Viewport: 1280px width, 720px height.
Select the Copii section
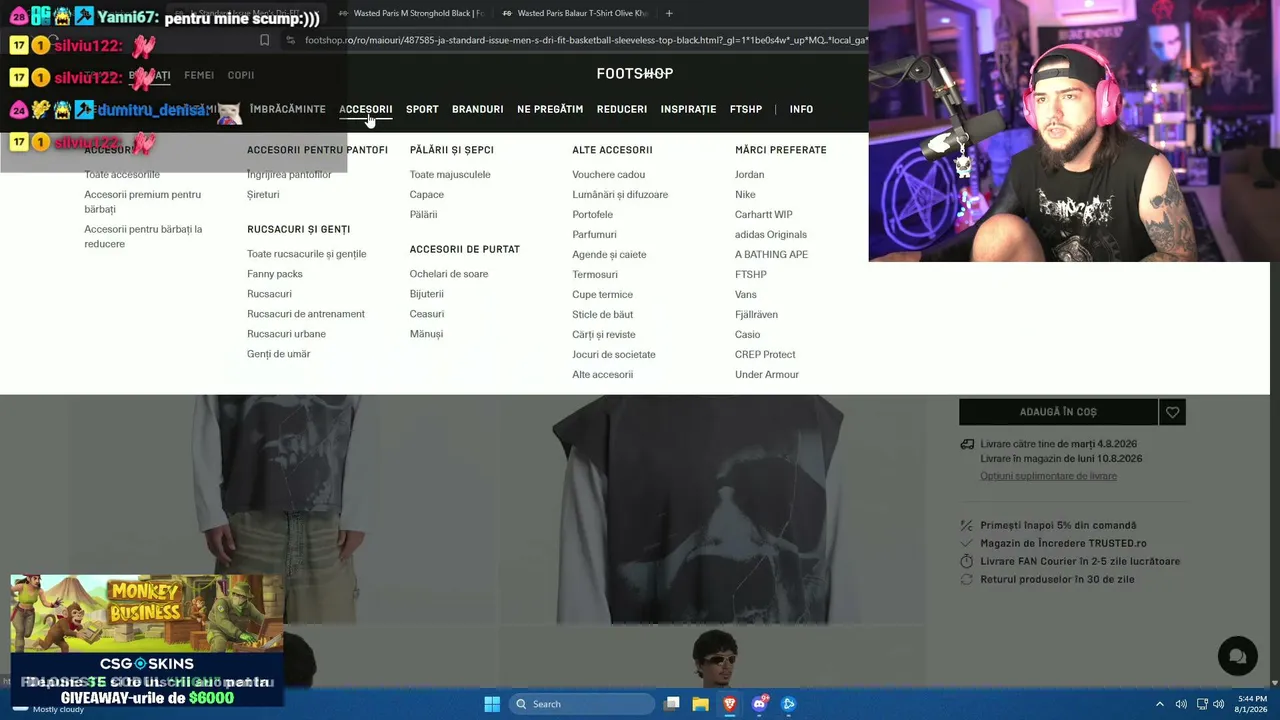tap(241, 75)
